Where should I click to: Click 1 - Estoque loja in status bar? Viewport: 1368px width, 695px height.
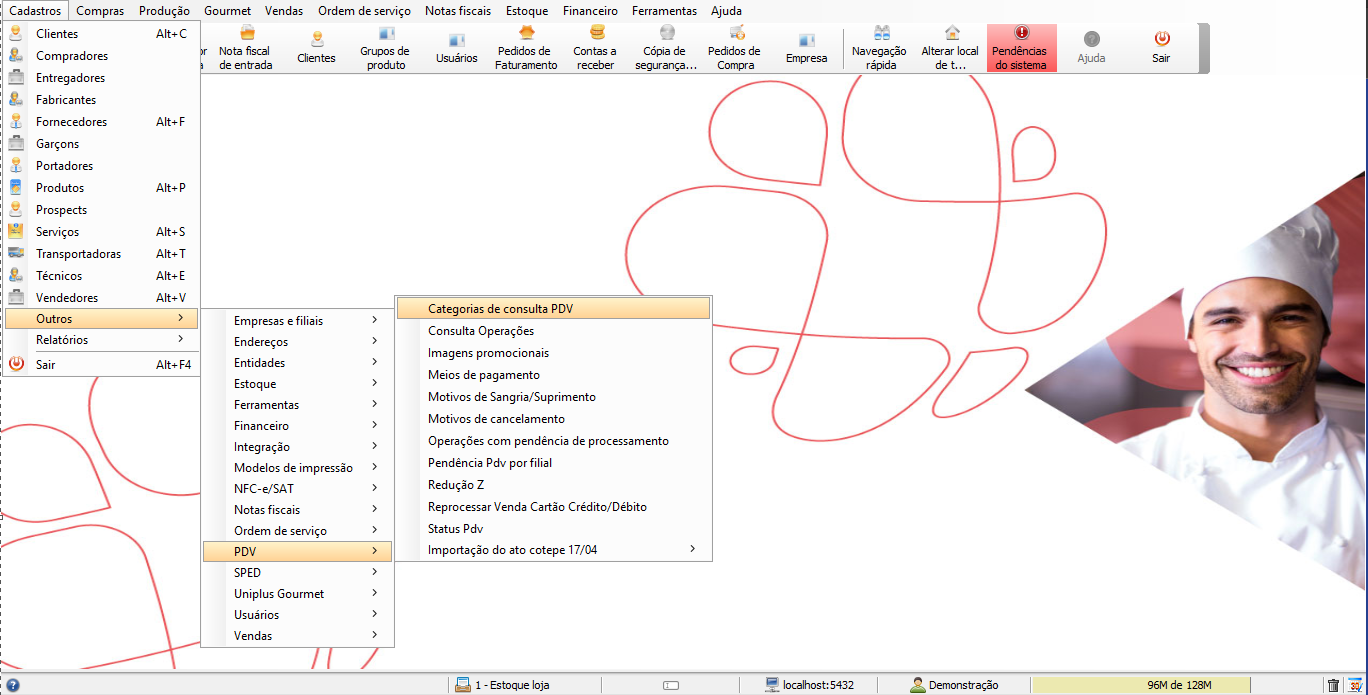click(503, 685)
